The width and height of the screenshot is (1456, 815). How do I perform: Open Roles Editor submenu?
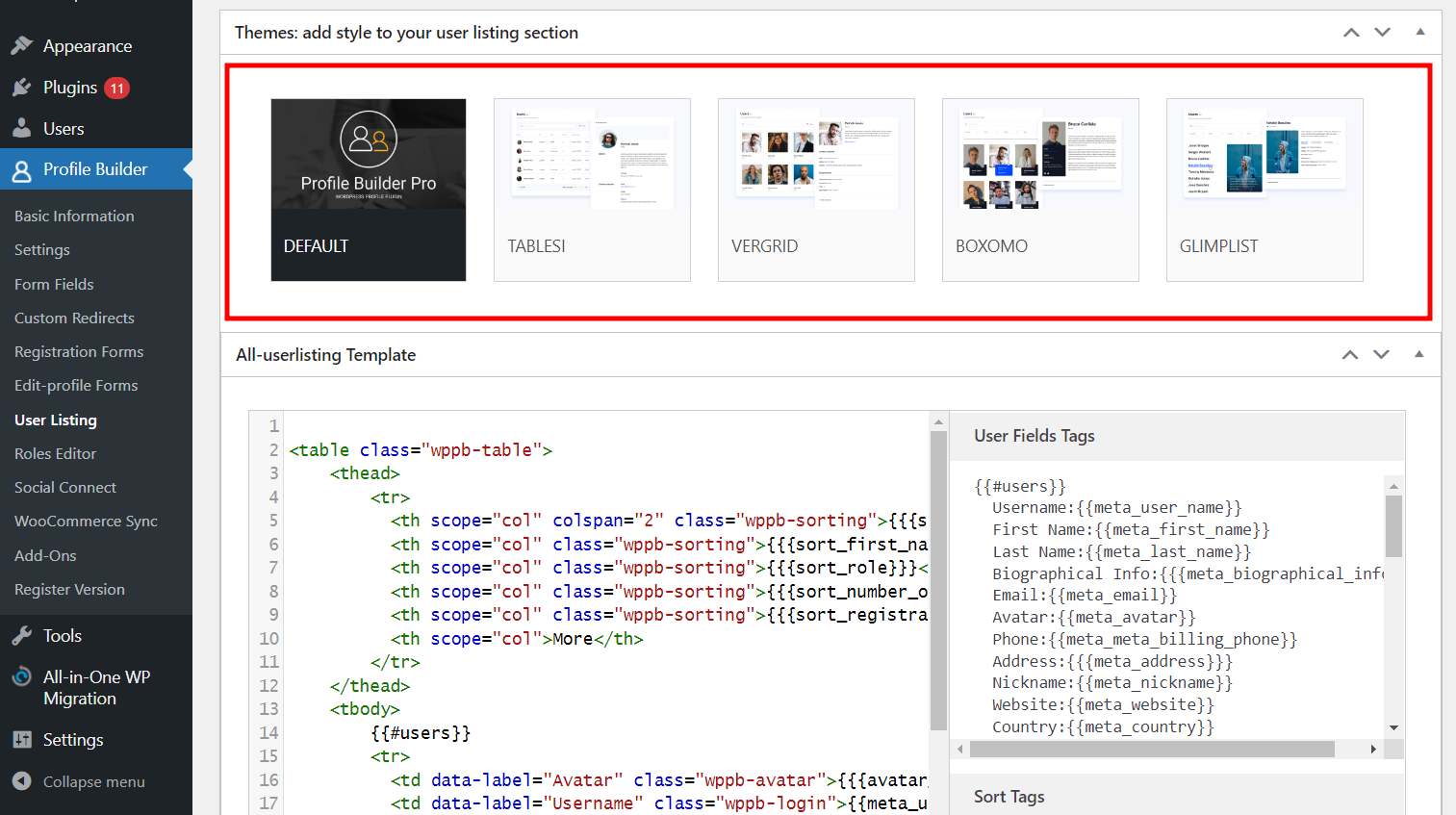[x=55, y=453]
